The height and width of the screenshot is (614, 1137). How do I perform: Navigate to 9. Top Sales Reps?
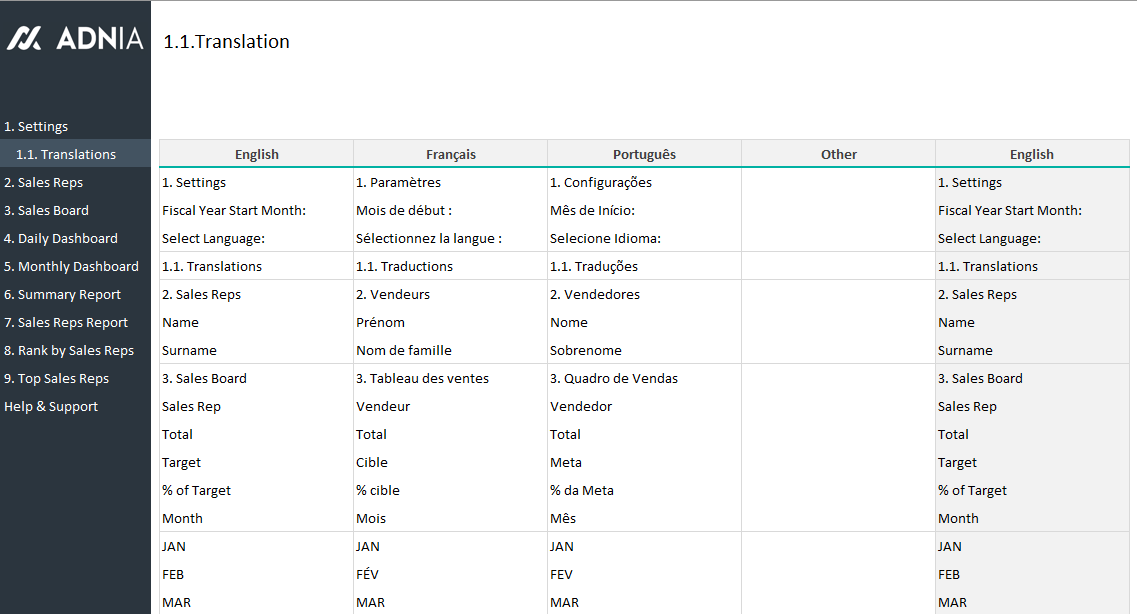point(56,379)
